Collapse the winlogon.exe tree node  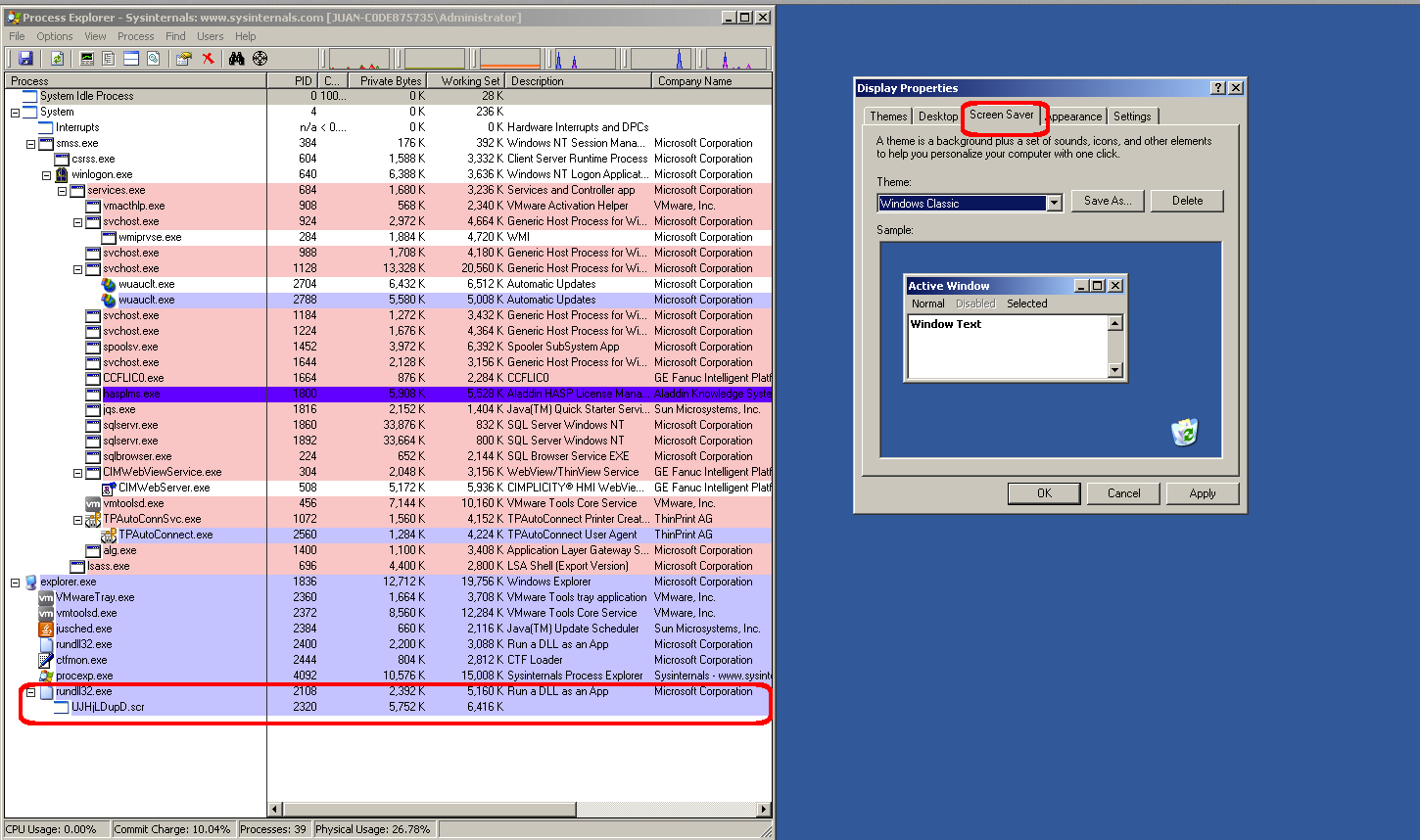click(47, 175)
